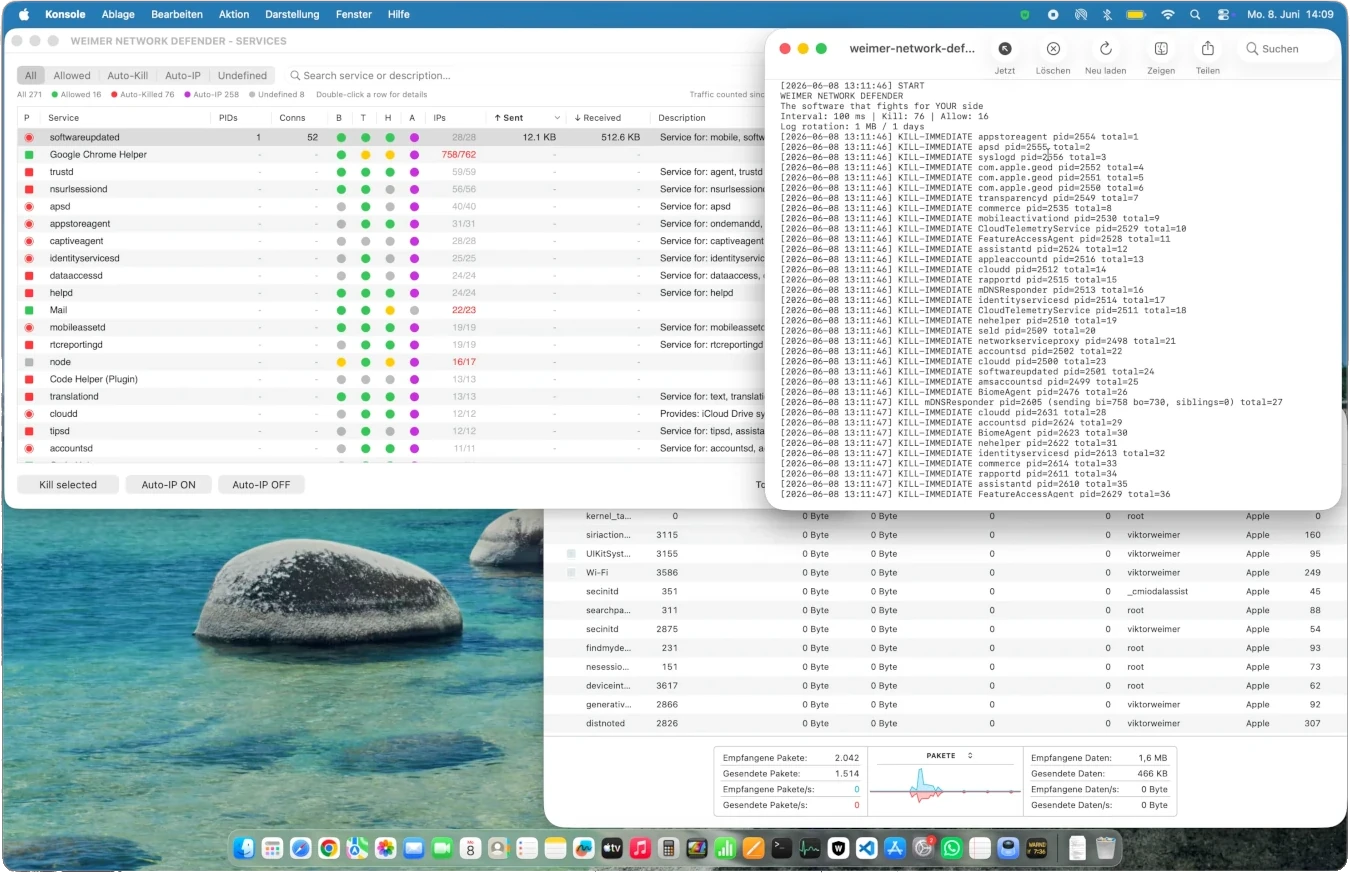Open Control Center from the menu bar

click(x=1223, y=15)
